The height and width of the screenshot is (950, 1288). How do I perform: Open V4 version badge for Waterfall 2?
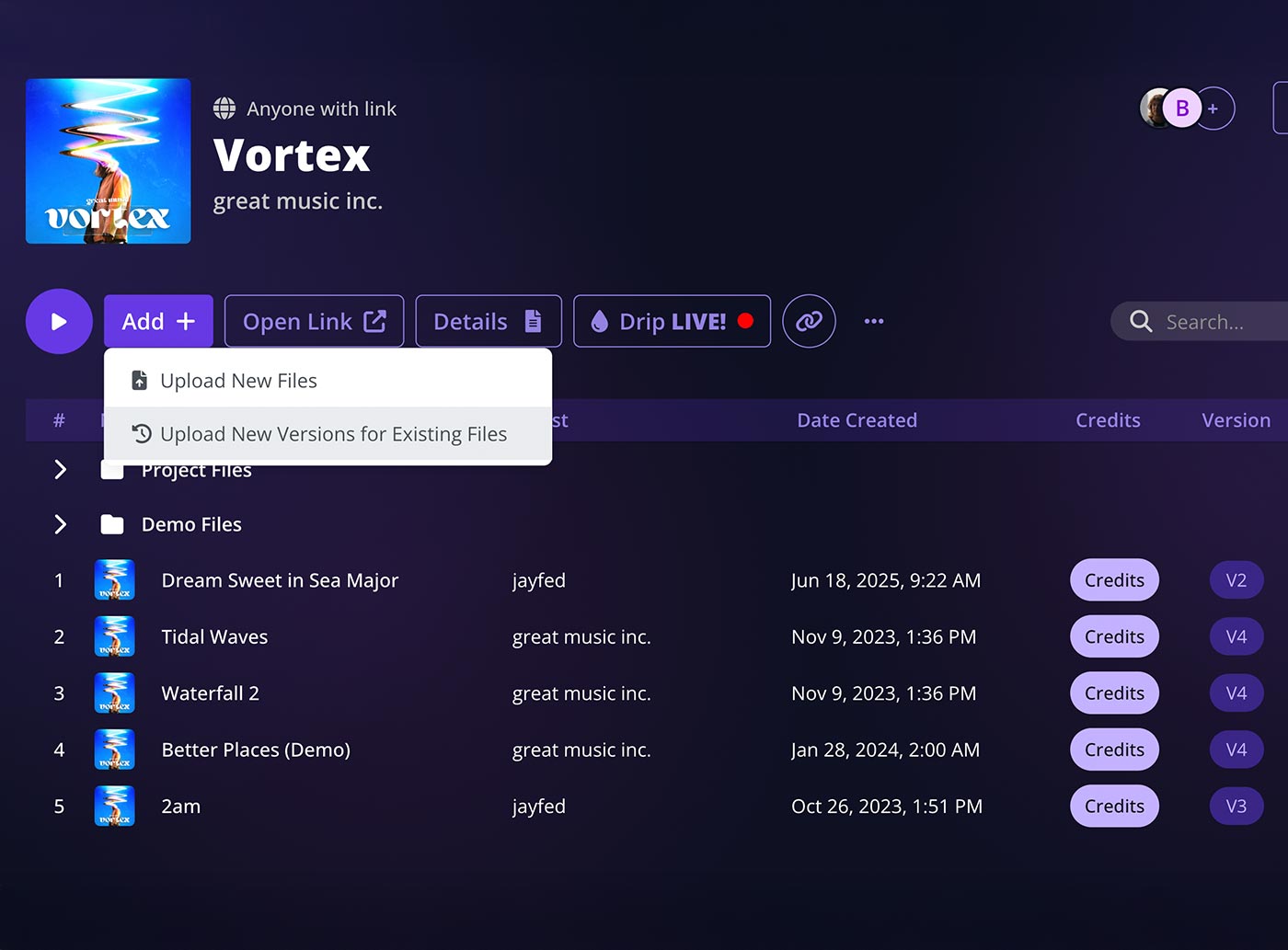(x=1236, y=693)
